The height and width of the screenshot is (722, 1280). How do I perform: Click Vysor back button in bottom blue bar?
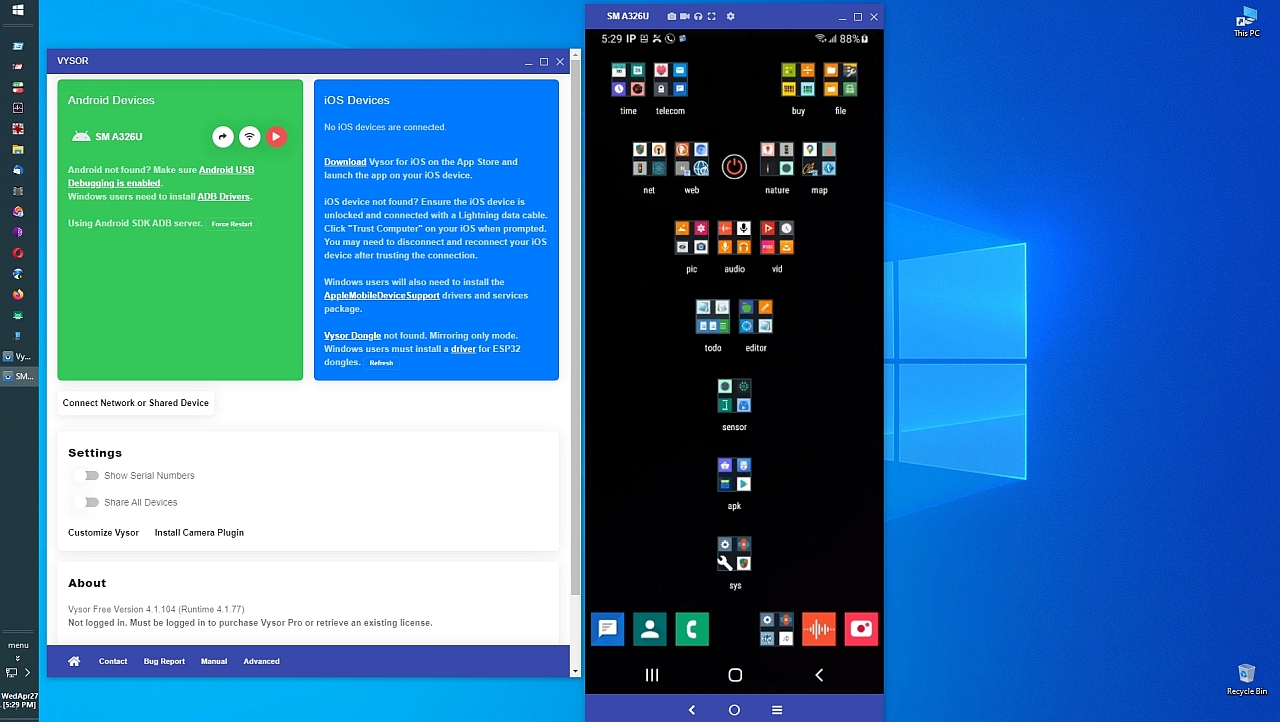[691, 710]
